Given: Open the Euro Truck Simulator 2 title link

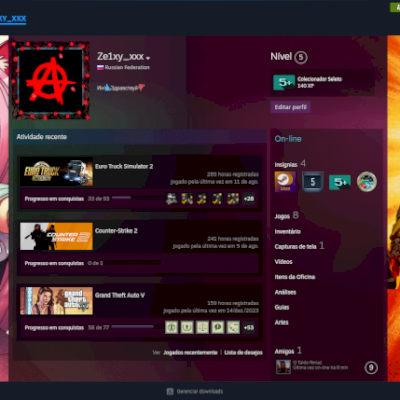Looking at the screenshot, I should [x=124, y=166].
